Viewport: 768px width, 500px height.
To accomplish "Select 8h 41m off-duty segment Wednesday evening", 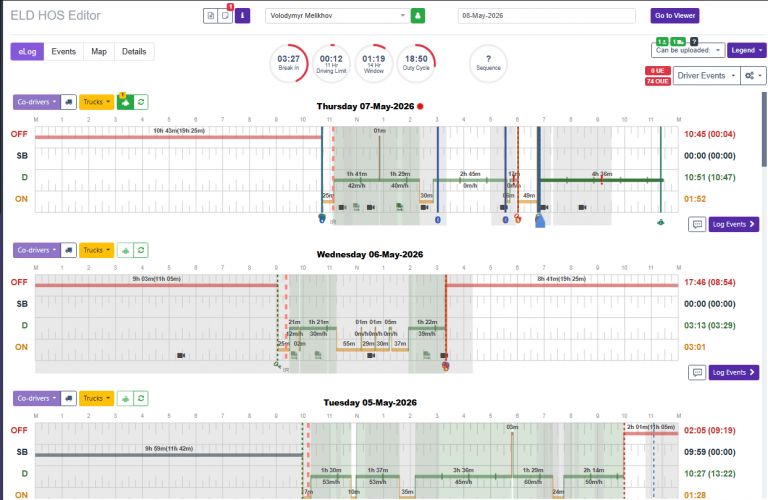I will [x=562, y=285].
